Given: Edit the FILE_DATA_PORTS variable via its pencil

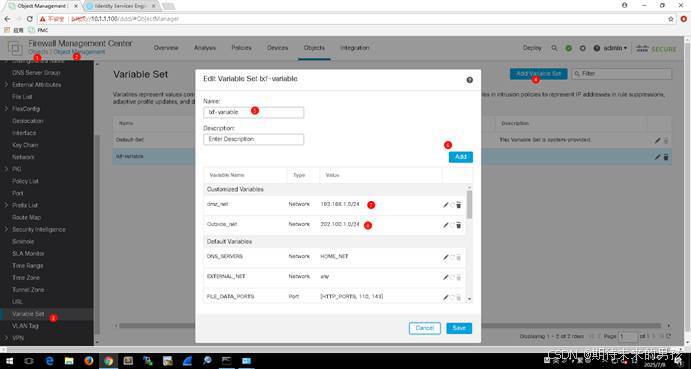Looking at the screenshot, I should (446, 298).
